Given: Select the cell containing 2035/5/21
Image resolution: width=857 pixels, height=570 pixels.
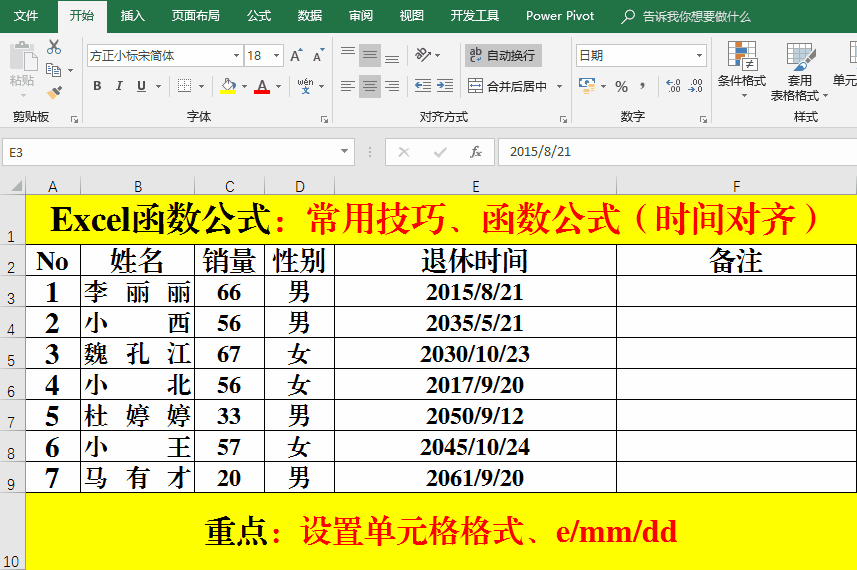Looking at the screenshot, I should 475,323.
